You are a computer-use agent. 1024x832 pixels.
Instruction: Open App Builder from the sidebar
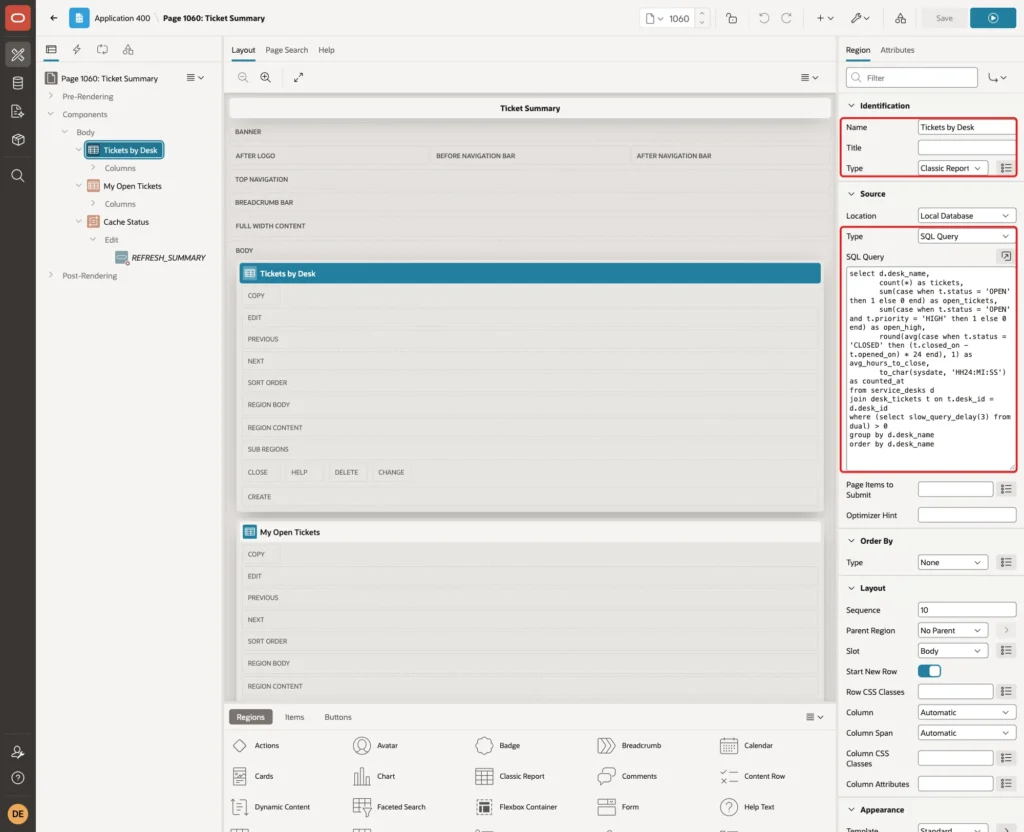click(18, 55)
